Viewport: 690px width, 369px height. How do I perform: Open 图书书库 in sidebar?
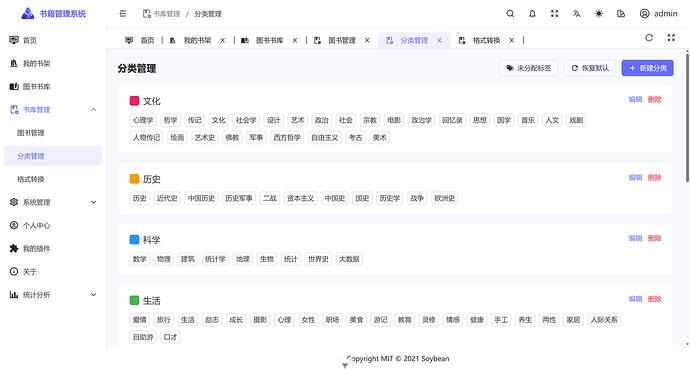[53, 87]
